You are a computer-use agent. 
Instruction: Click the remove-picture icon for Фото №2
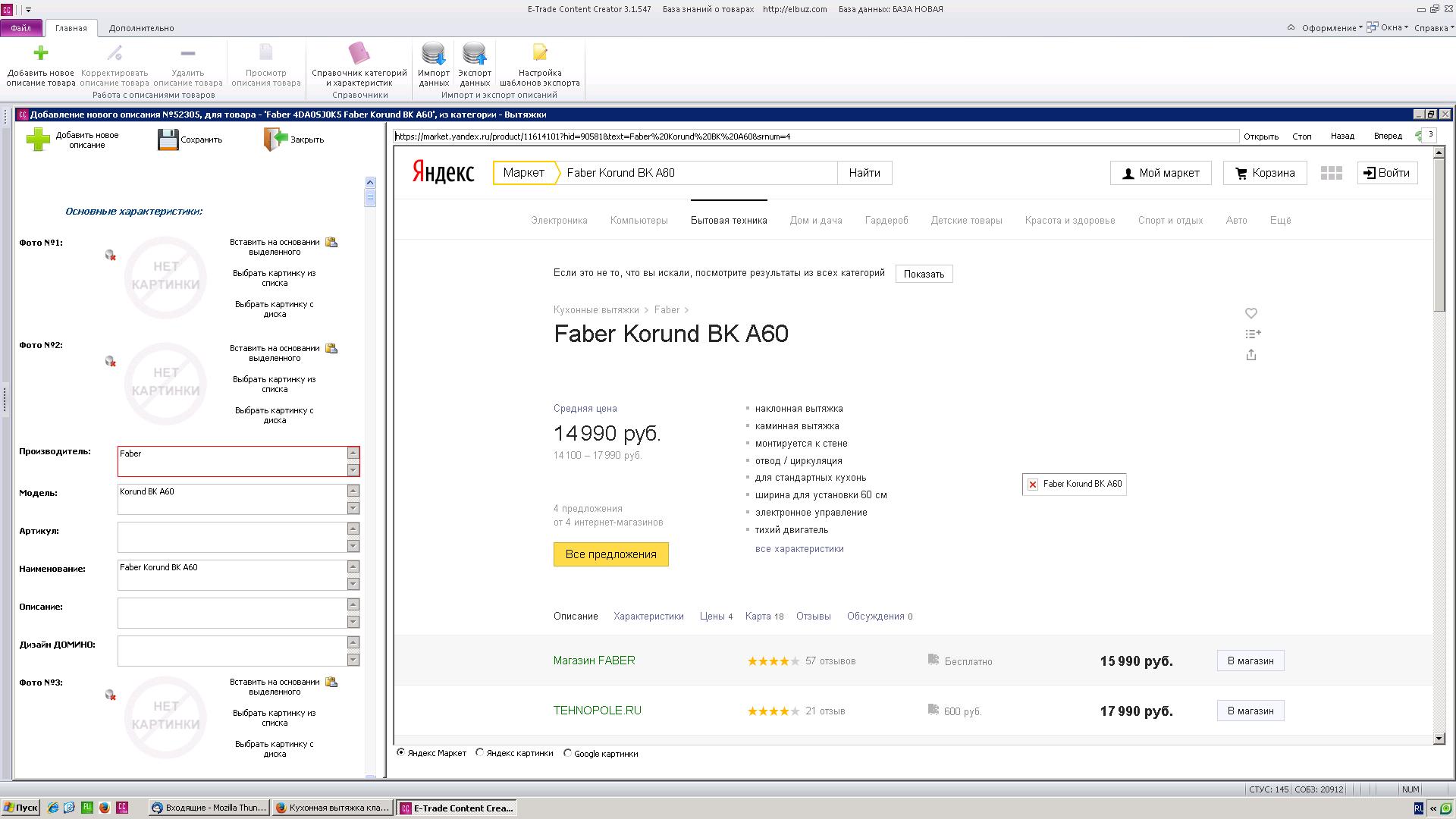[x=111, y=362]
